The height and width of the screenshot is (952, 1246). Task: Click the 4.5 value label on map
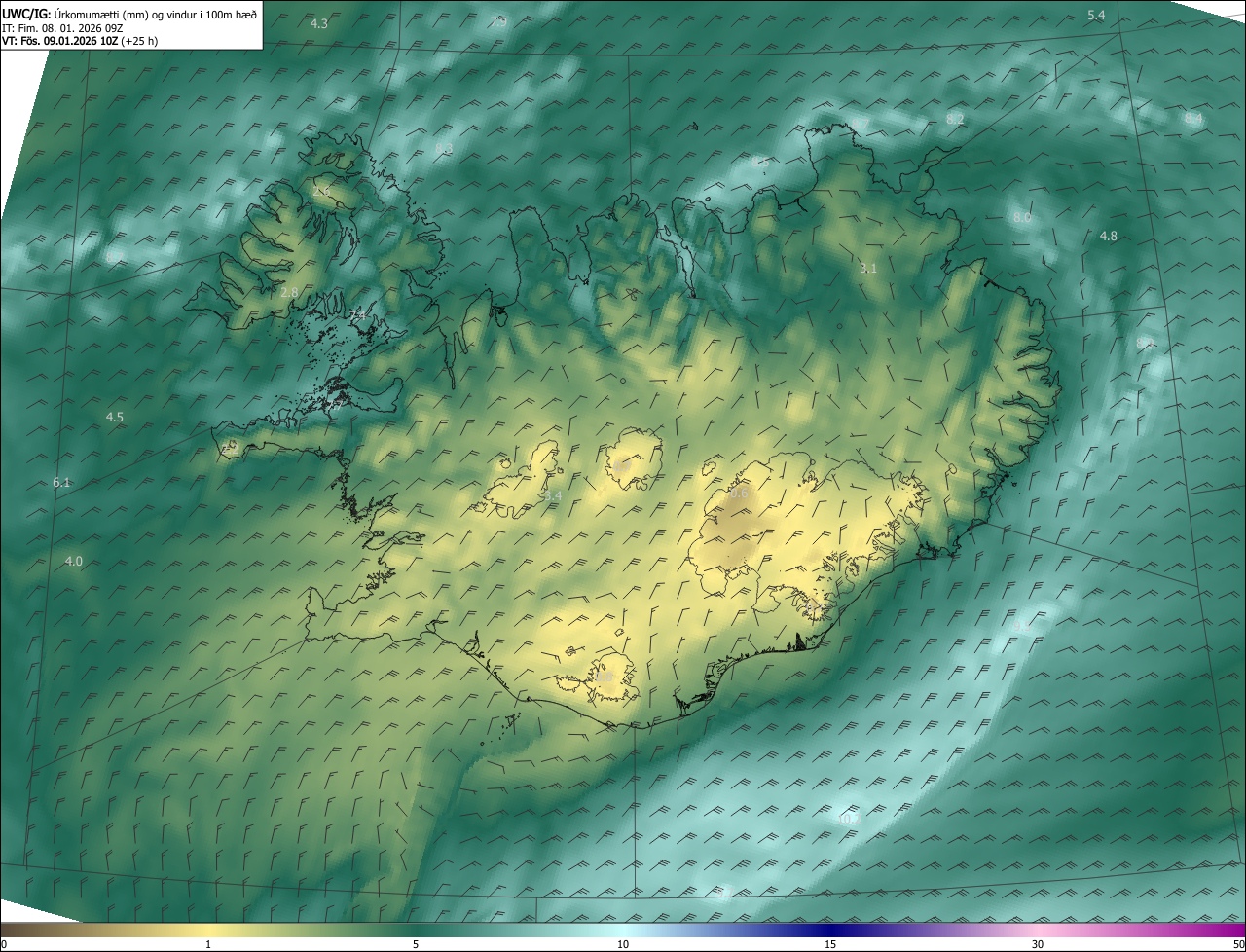pos(114,418)
